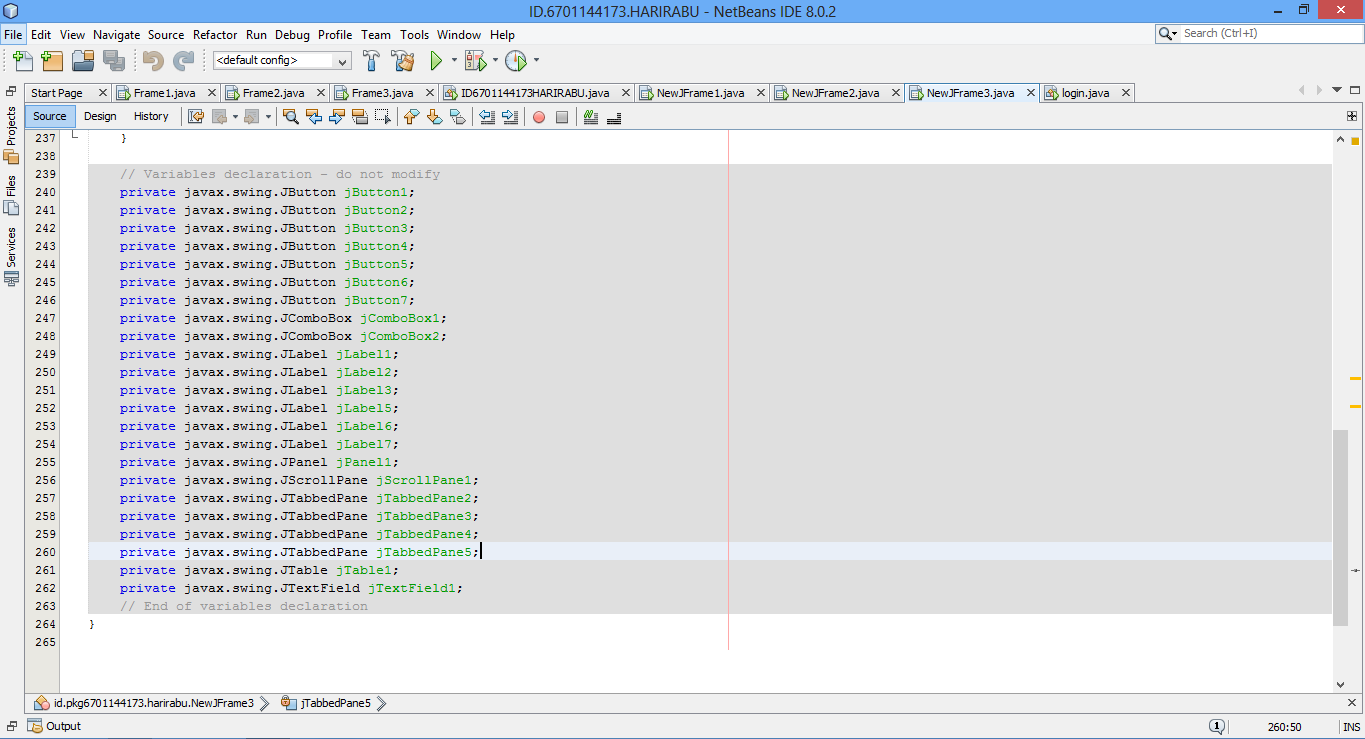Comment selected lines icon
Image resolution: width=1365 pixels, height=739 pixels.
(x=590, y=117)
